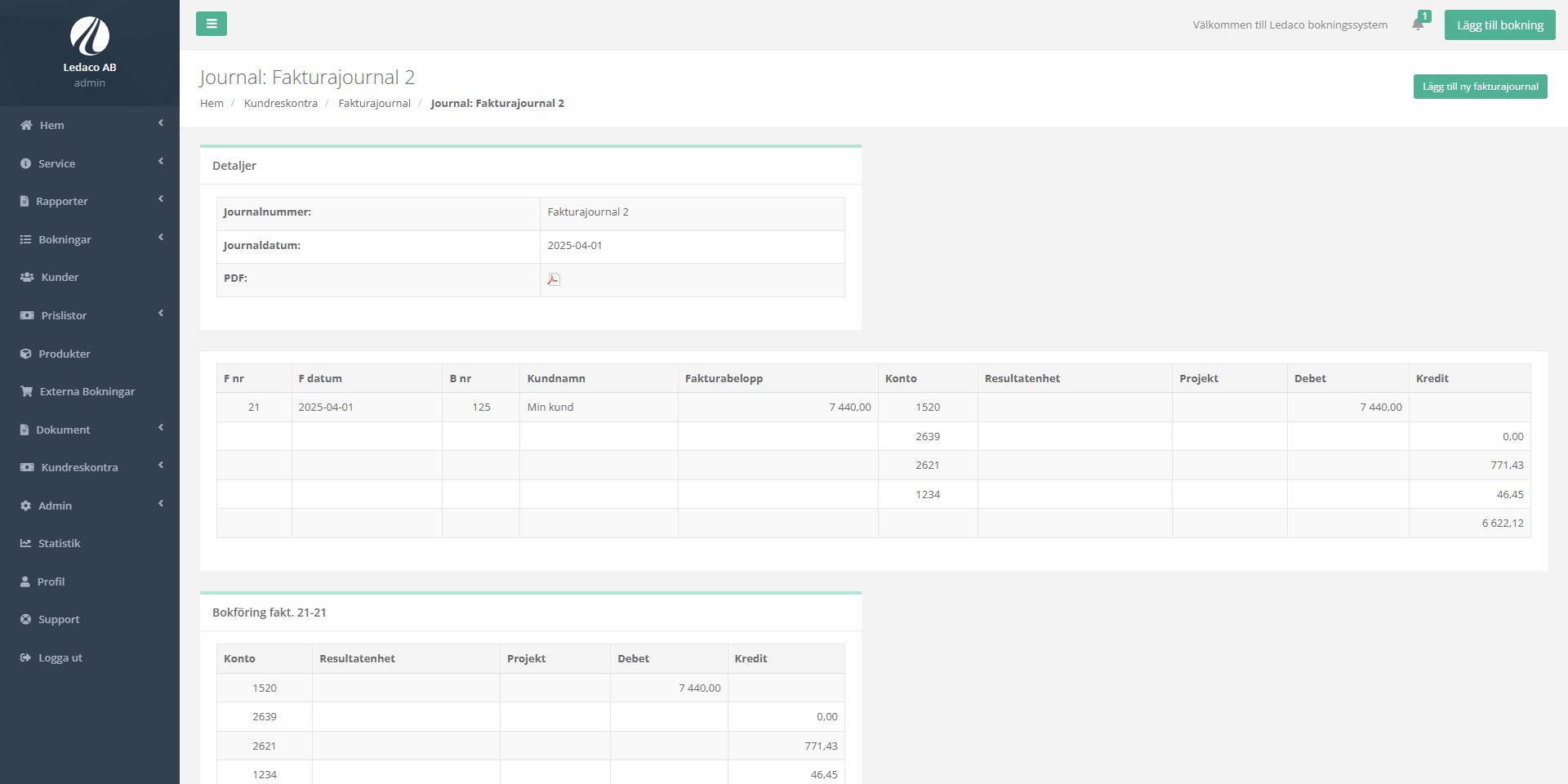Click the Ledaco AB logo

[x=90, y=37]
